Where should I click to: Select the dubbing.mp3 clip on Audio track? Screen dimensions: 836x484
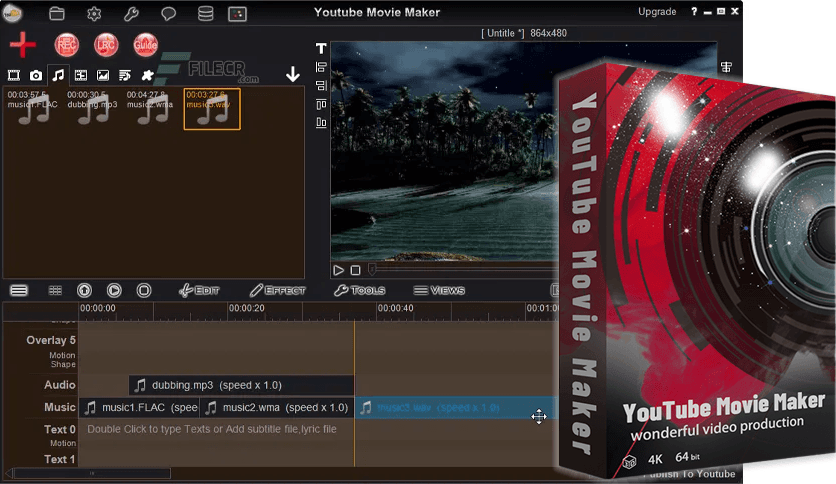pyautogui.click(x=242, y=385)
